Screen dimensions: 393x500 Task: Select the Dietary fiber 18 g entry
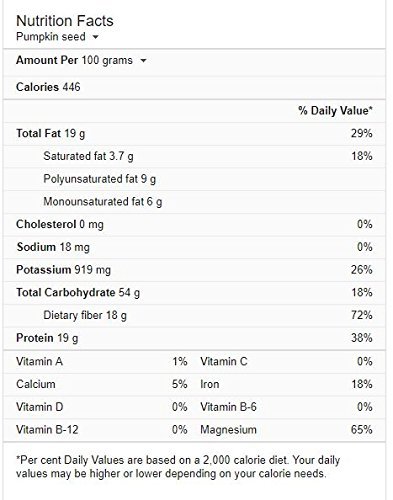[x=194, y=315]
